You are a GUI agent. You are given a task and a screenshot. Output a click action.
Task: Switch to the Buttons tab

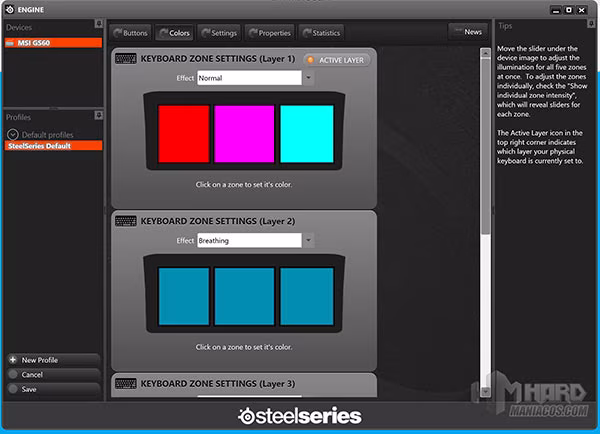(131, 33)
